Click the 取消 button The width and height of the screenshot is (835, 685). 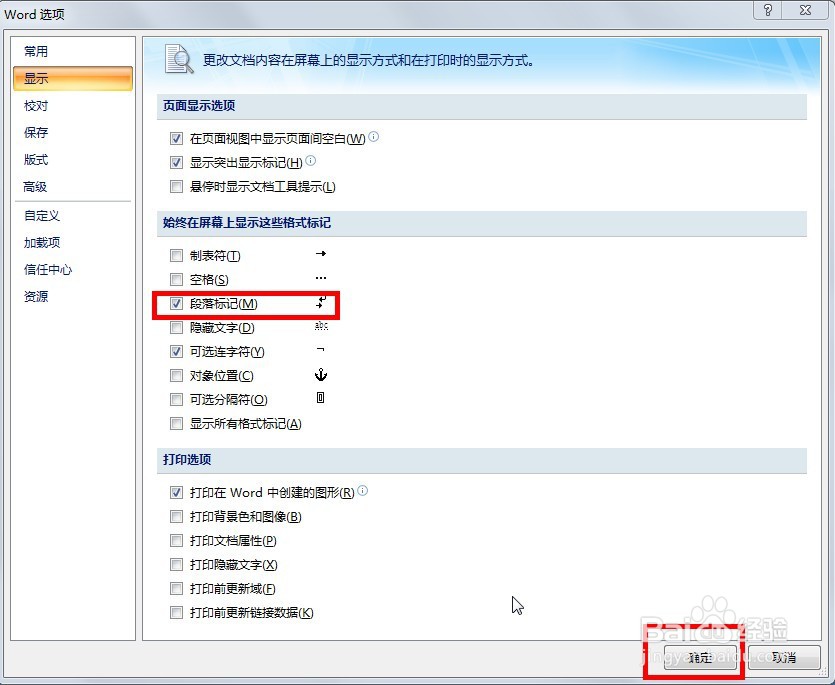coord(783,657)
